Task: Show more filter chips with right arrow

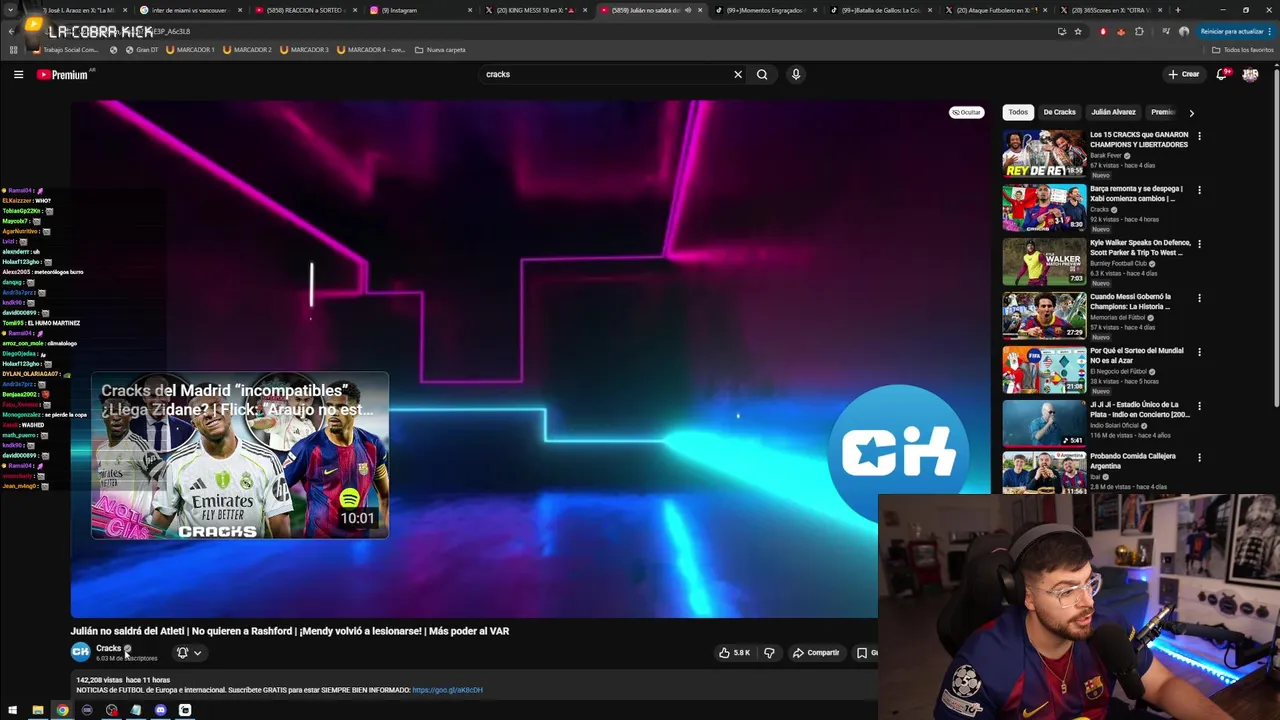Action: [x=1191, y=113]
